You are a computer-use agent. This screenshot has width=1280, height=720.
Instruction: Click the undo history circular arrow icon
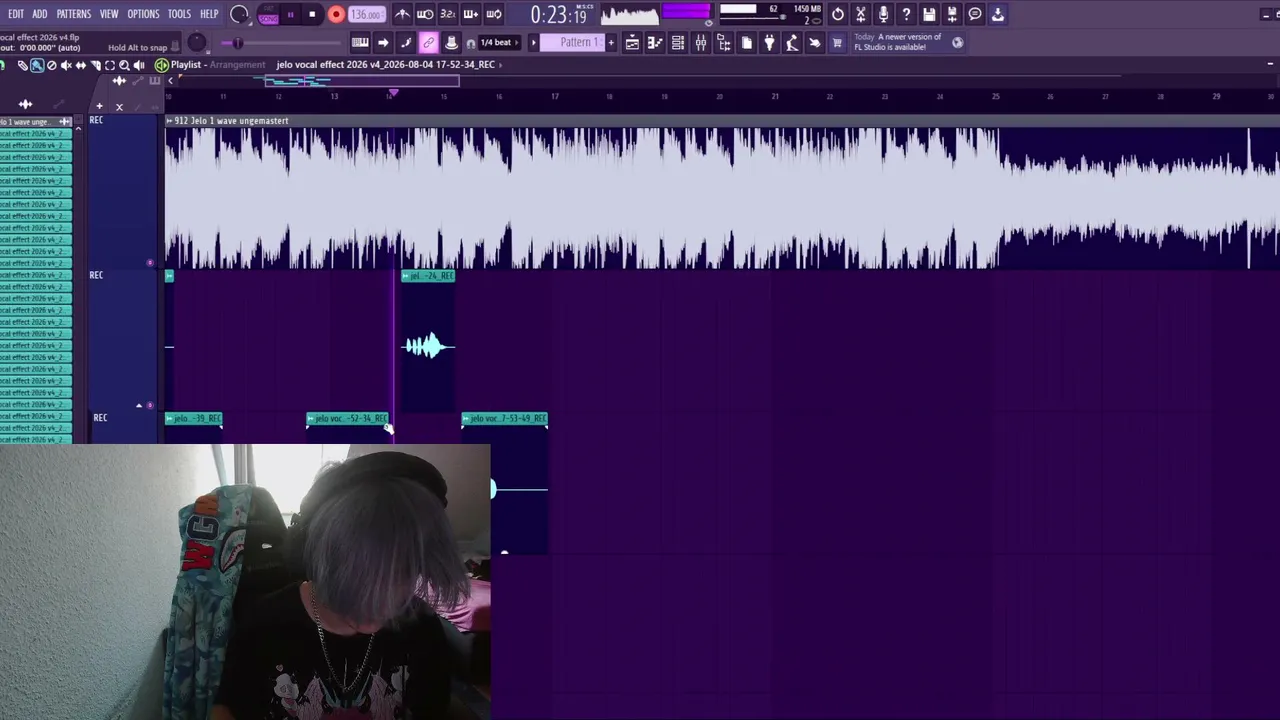[838, 14]
